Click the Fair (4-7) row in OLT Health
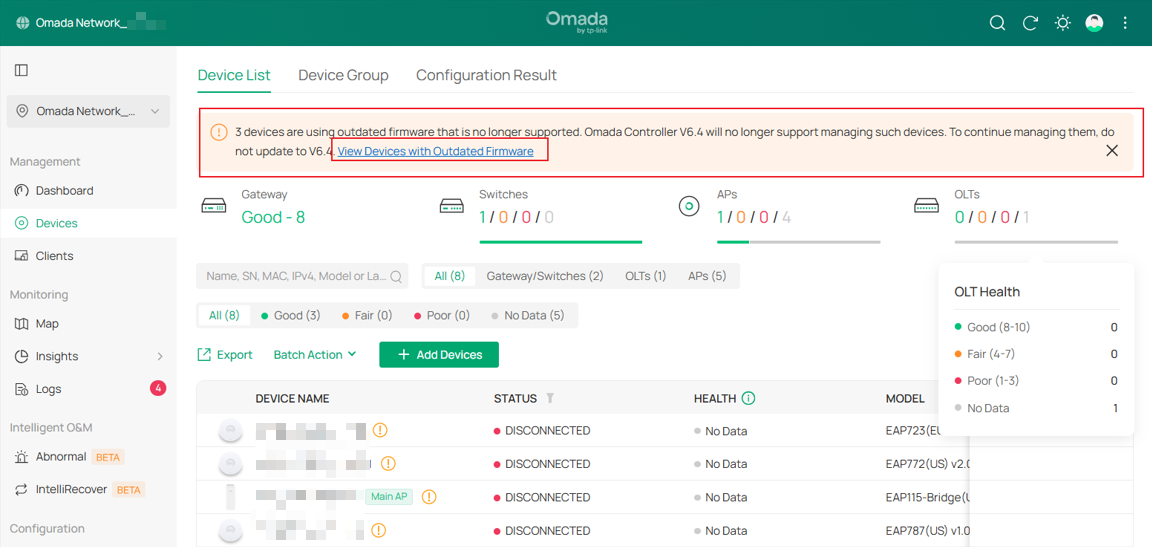 click(x=1036, y=354)
